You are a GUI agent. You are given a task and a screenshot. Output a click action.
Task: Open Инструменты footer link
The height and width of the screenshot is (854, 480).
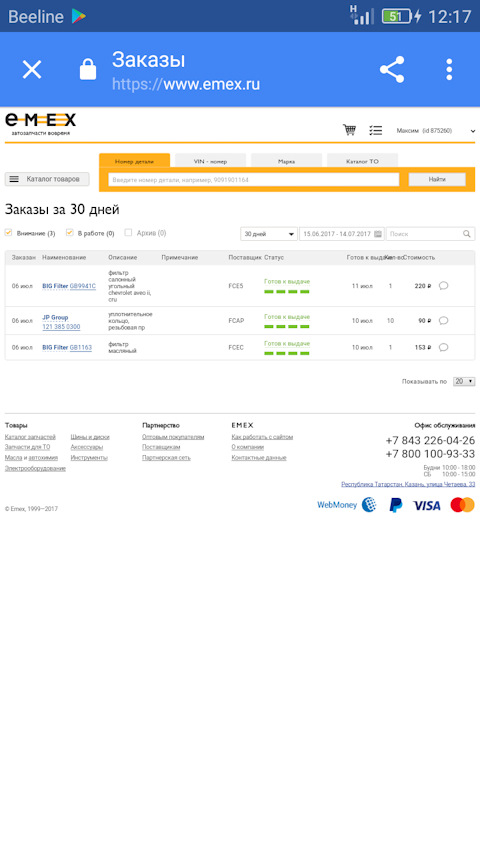89,458
